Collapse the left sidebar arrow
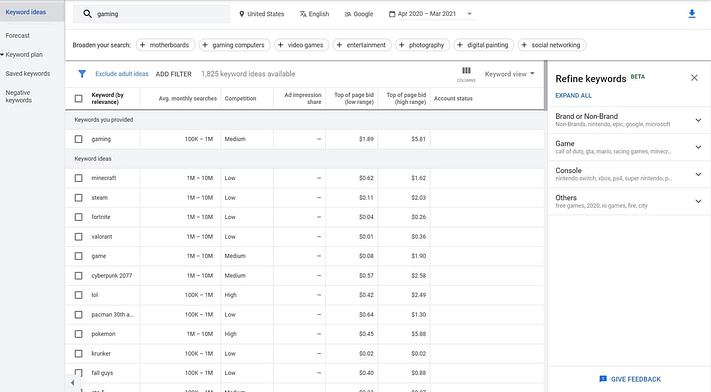Image resolution: width=711 pixels, height=392 pixels. point(73,383)
